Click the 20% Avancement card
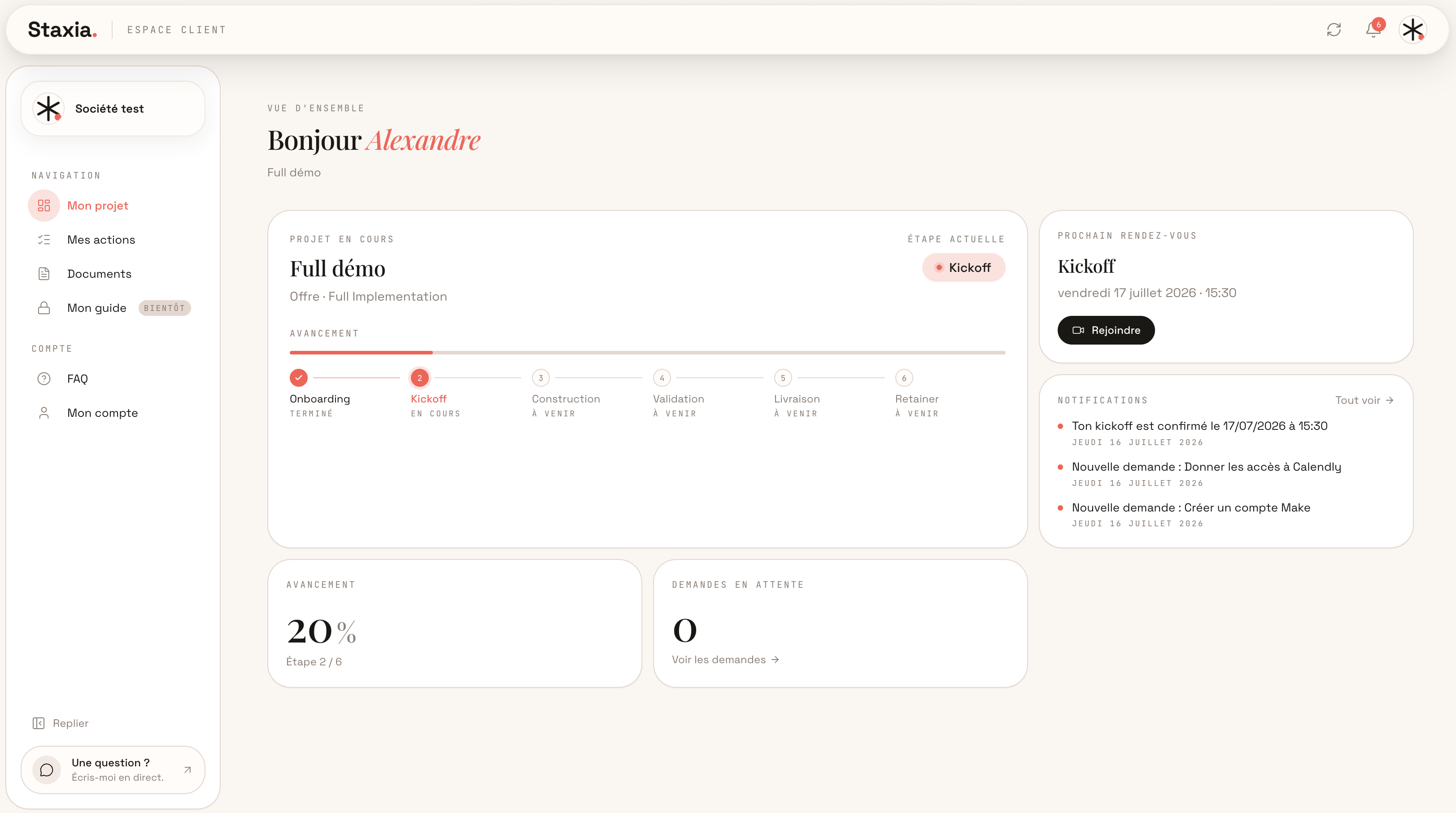1456x813 pixels. (454, 624)
